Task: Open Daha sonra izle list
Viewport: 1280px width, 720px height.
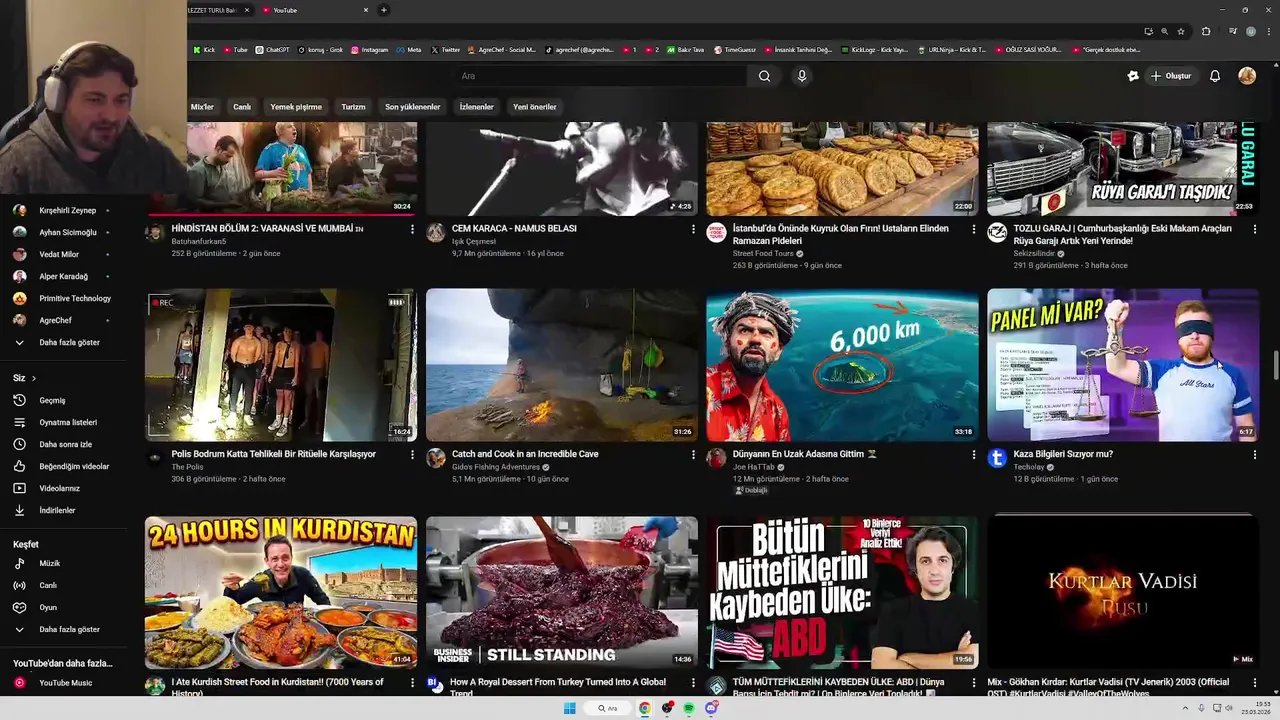Action: [x=64, y=444]
